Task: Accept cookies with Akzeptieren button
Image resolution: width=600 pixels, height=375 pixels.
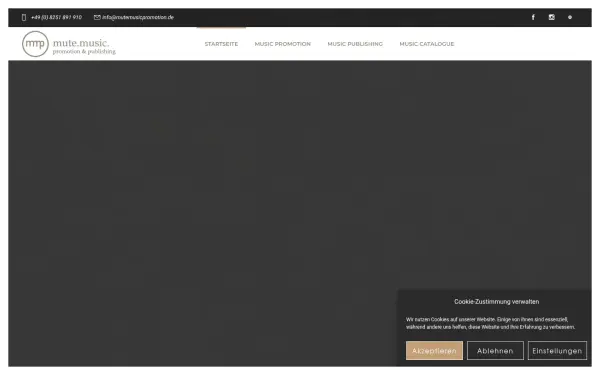Action: pos(434,351)
